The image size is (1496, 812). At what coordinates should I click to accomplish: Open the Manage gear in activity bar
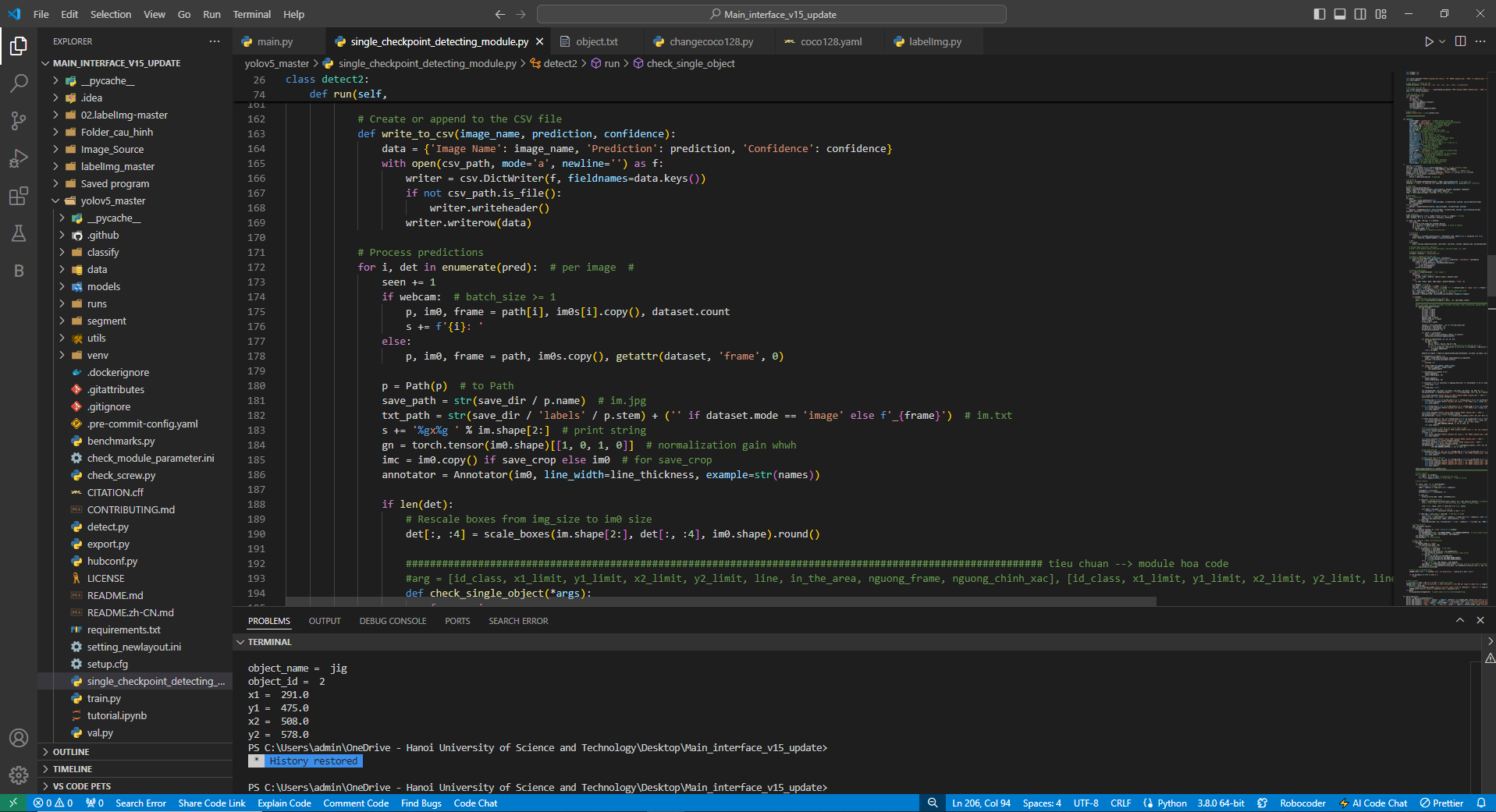(x=19, y=775)
